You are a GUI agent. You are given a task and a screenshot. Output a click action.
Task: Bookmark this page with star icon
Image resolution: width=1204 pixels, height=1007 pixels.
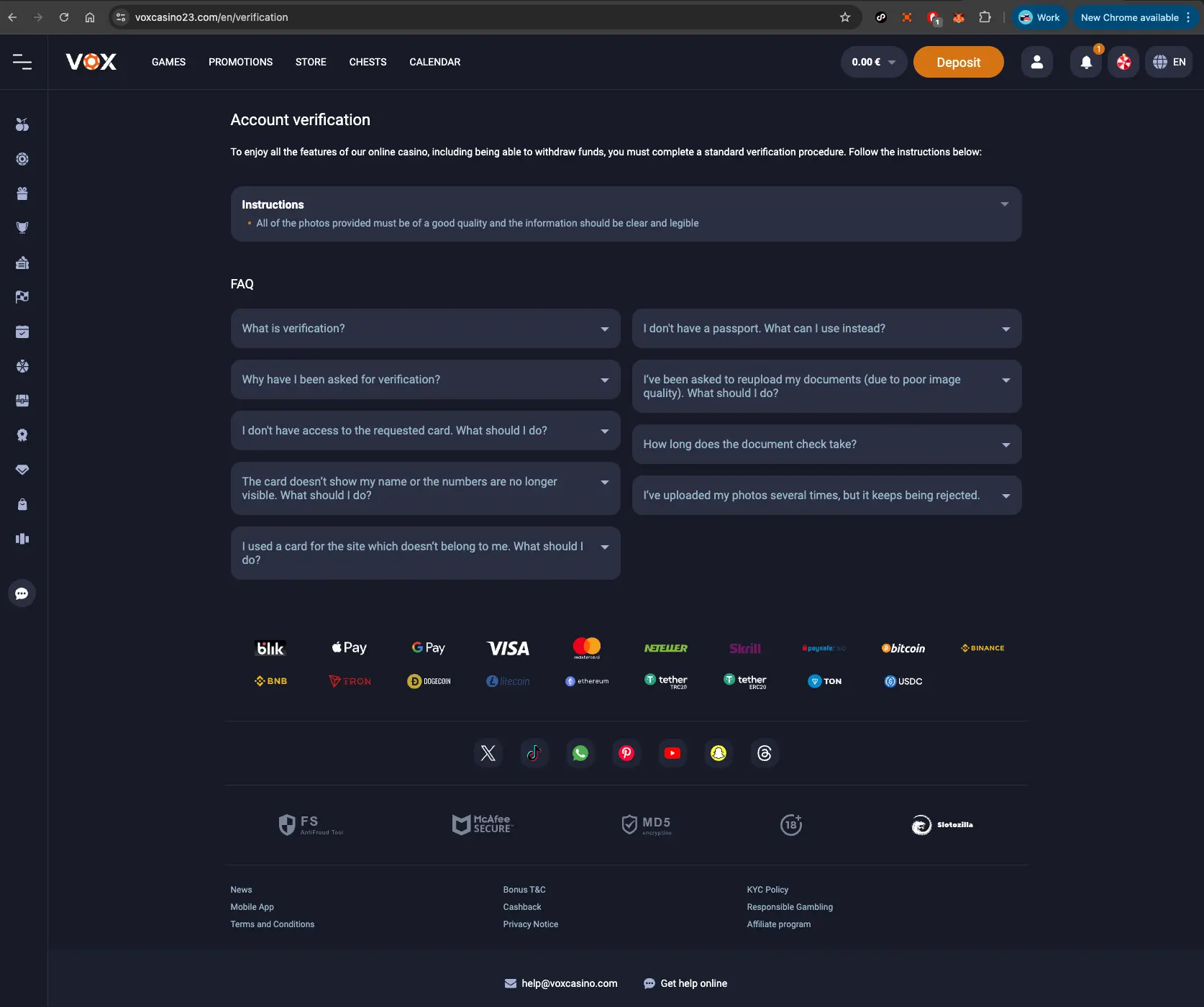pos(845,17)
